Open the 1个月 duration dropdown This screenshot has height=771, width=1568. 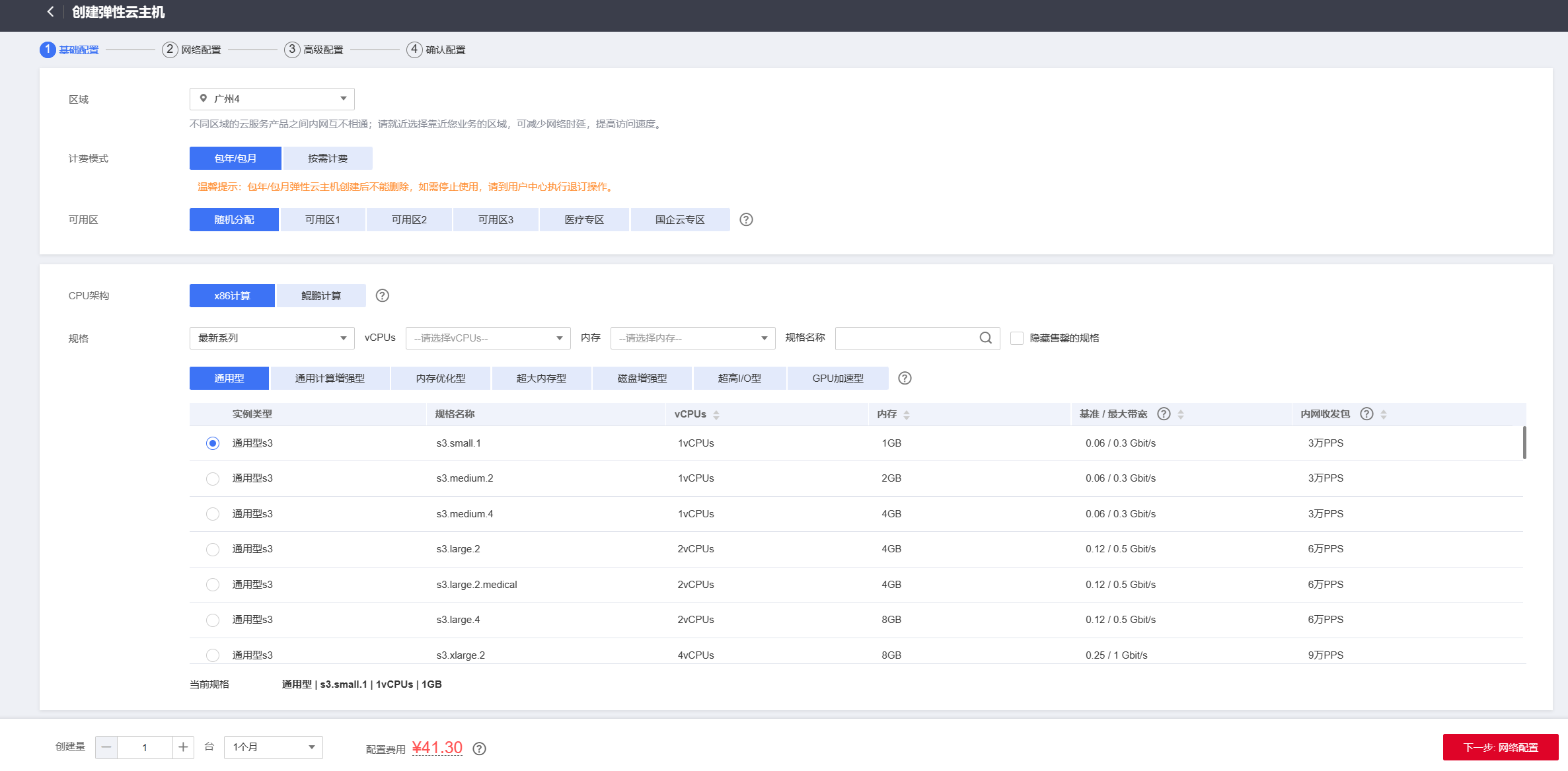[273, 747]
